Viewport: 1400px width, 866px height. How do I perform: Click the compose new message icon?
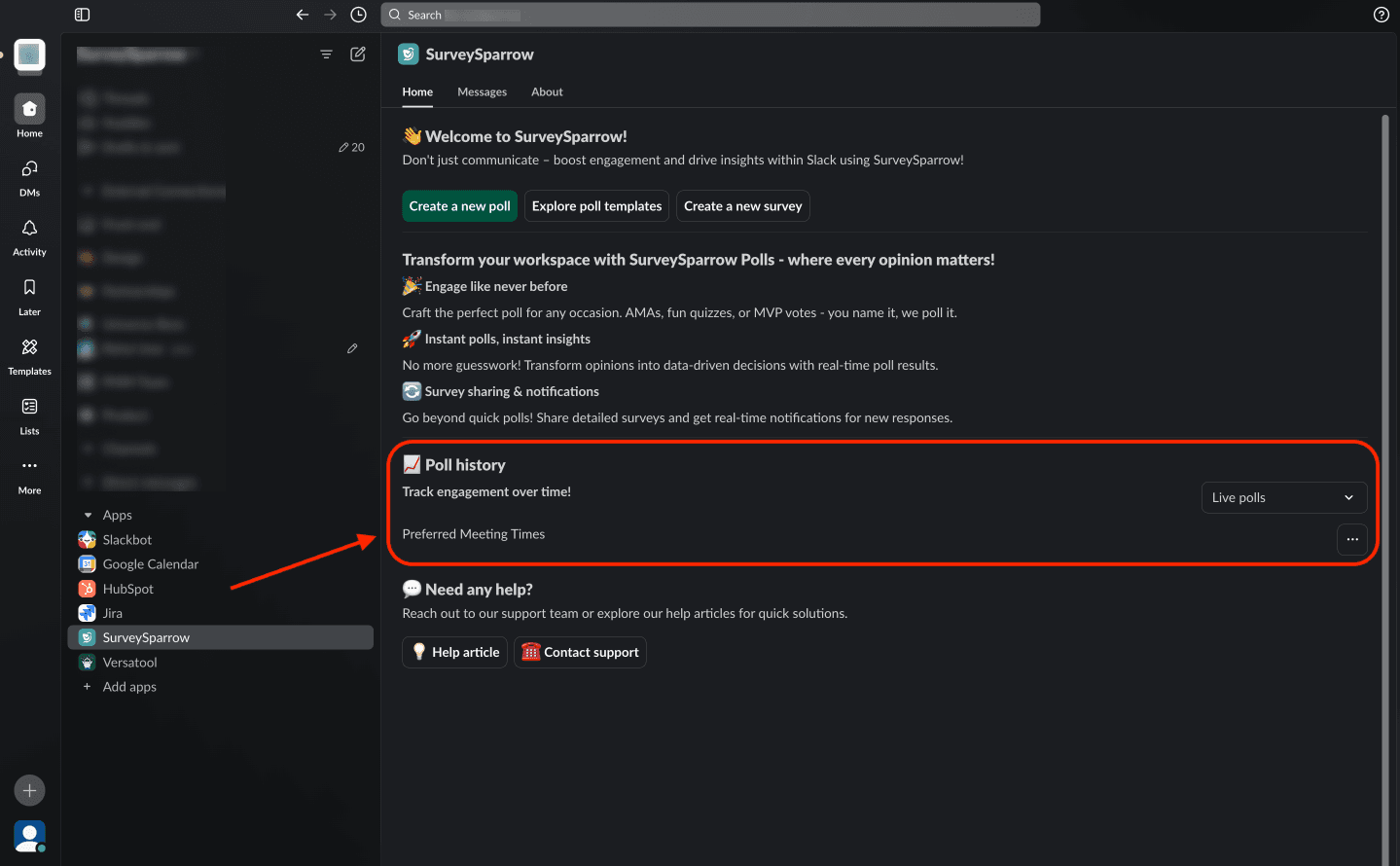click(x=358, y=54)
